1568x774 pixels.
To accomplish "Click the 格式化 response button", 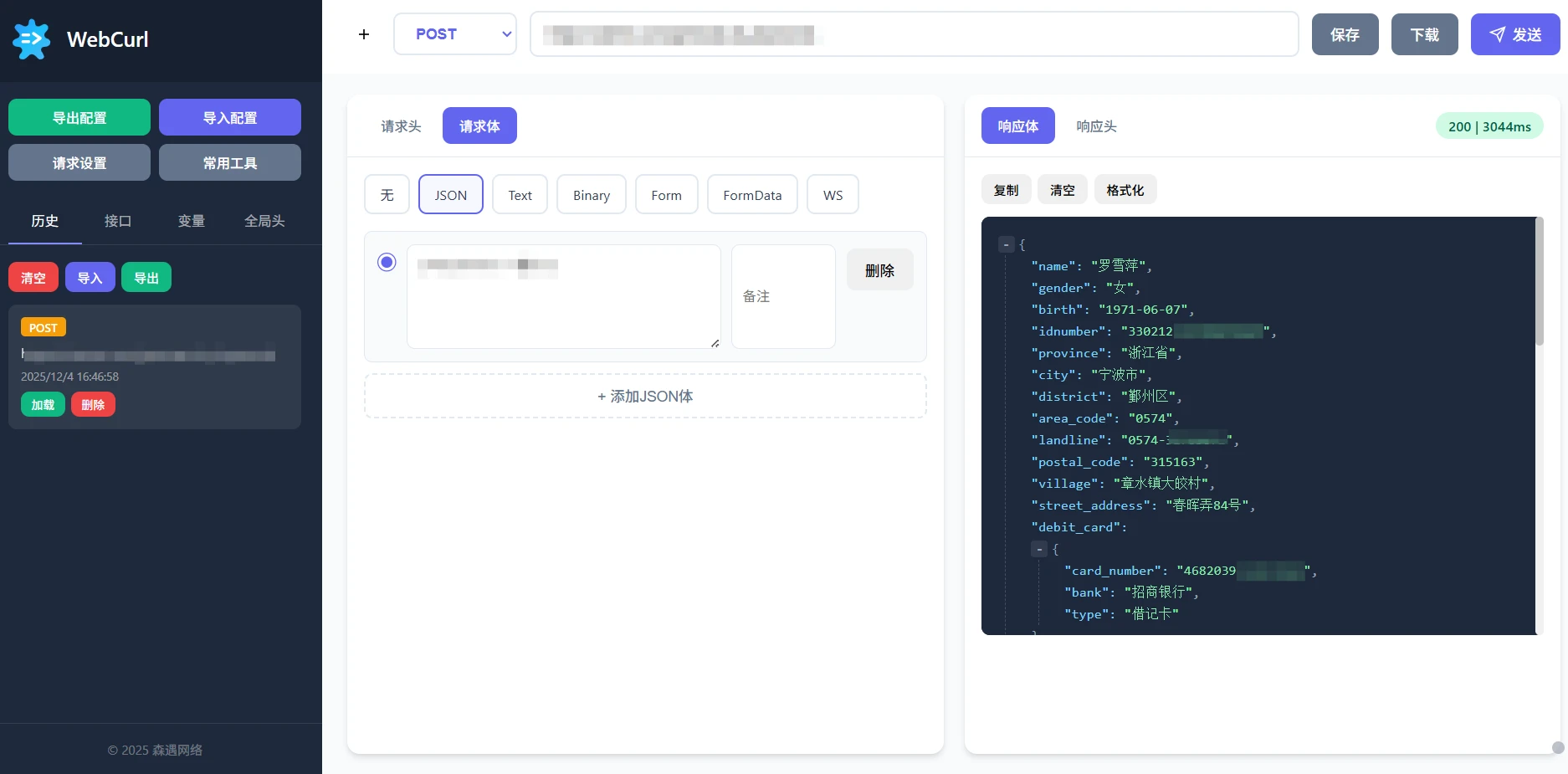I will point(1125,190).
